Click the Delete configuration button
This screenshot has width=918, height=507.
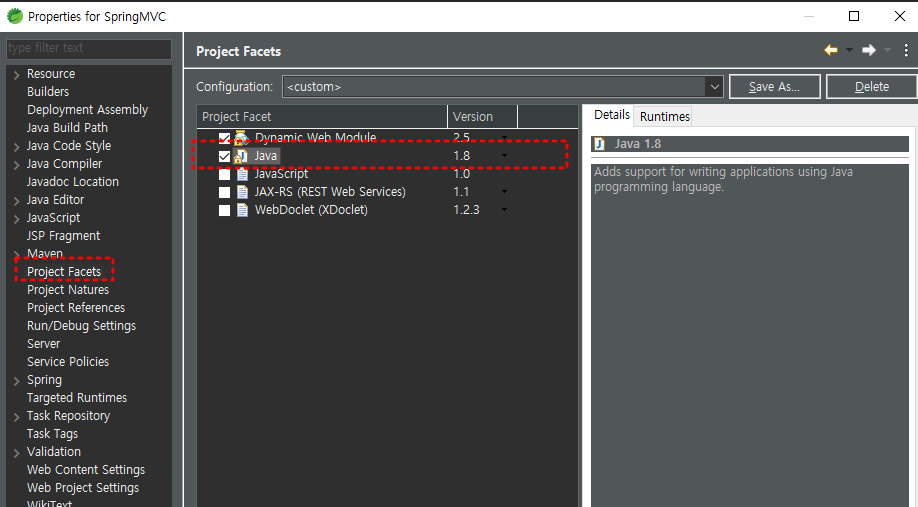tap(872, 87)
